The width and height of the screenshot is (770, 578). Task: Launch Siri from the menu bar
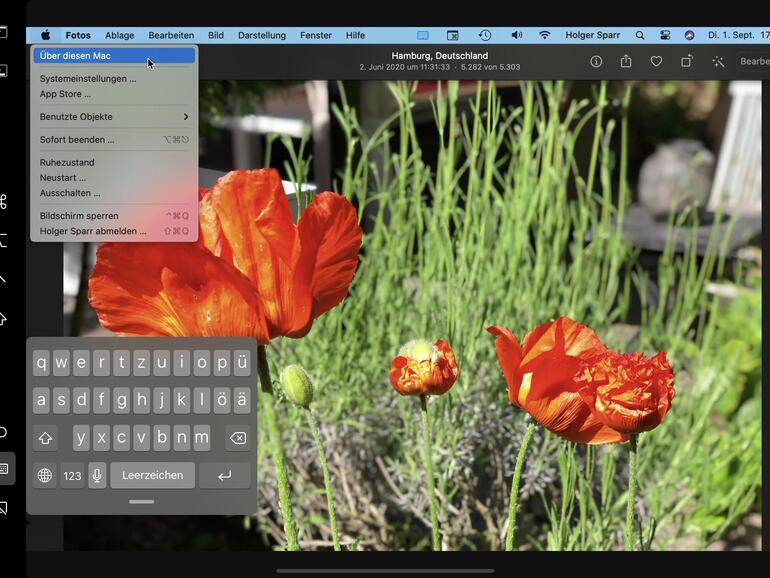(x=689, y=35)
